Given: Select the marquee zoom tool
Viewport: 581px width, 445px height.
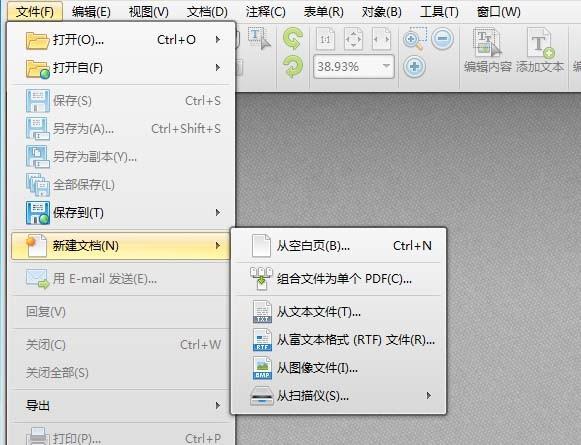Looking at the screenshot, I should click(415, 39).
